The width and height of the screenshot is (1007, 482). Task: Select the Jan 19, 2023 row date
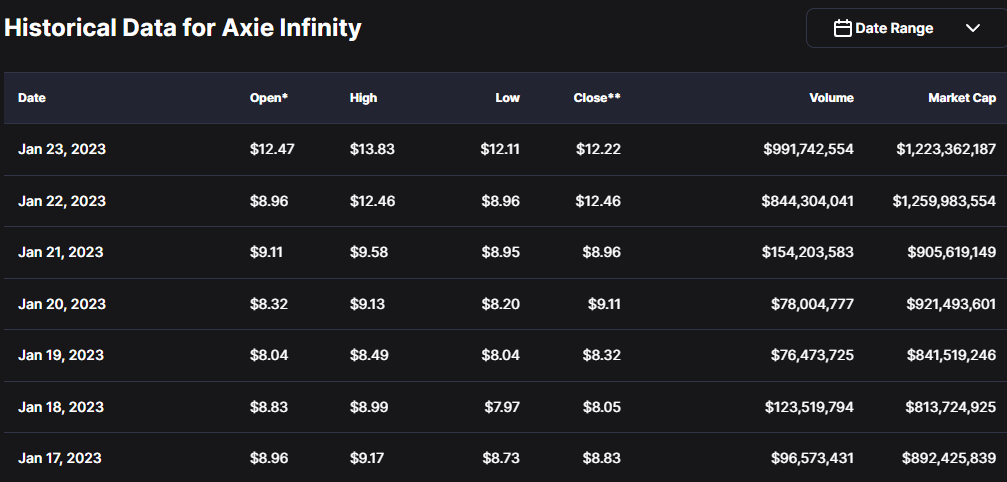pyautogui.click(x=61, y=355)
